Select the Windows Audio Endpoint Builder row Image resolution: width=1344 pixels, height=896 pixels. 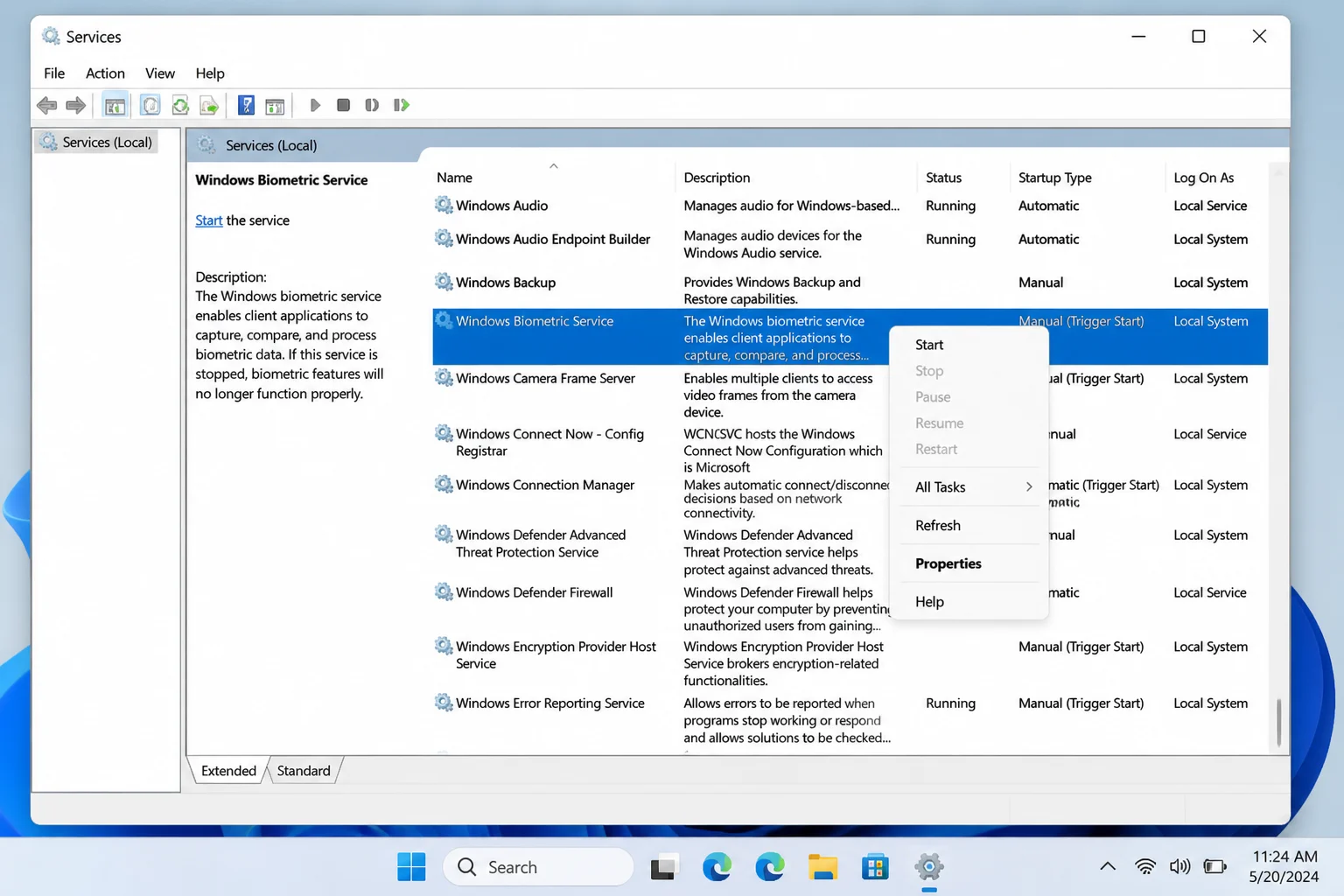click(850, 244)
